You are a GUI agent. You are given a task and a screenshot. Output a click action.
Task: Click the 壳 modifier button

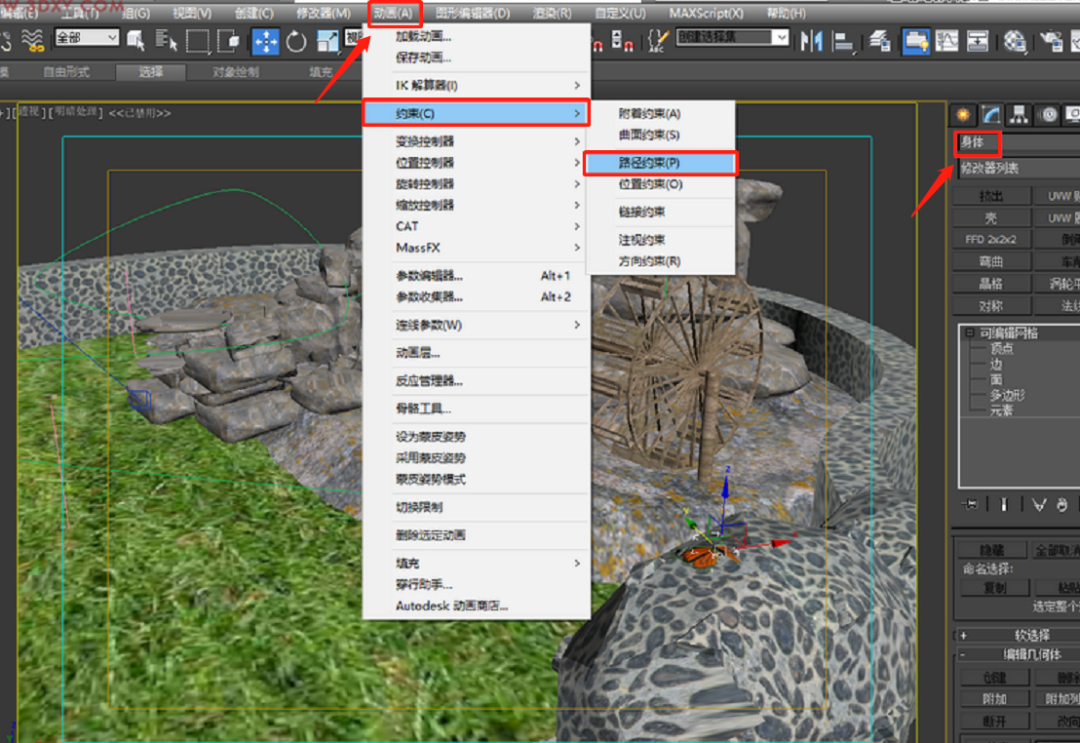pos(992,218)
